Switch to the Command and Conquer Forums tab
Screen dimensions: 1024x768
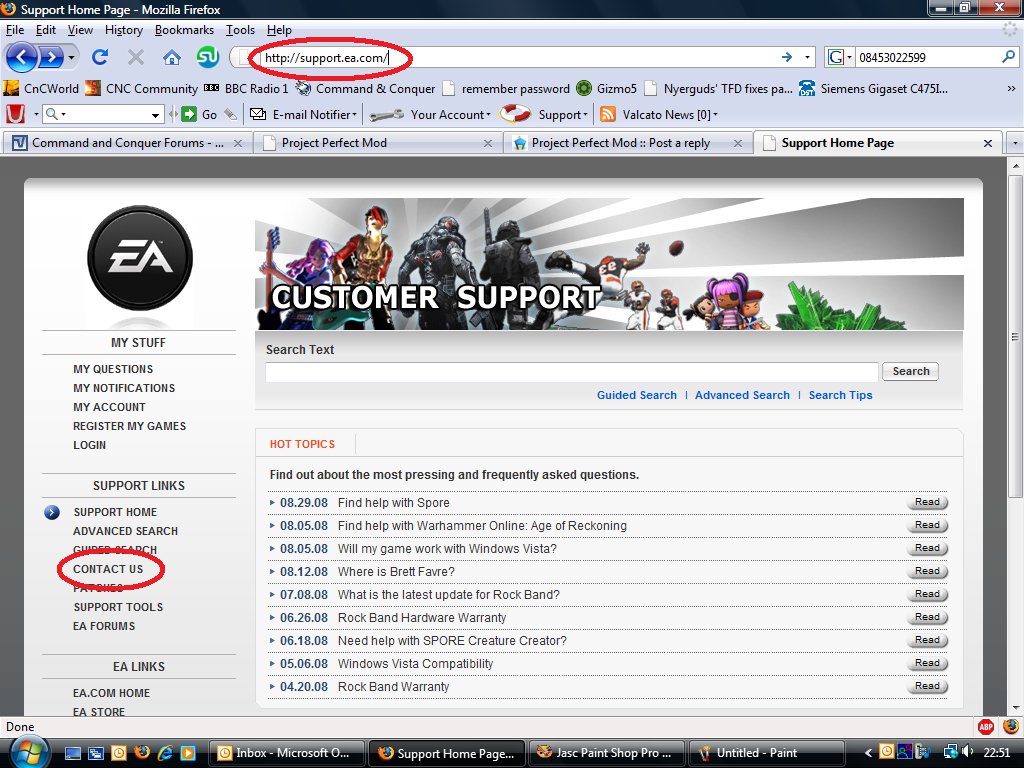pos(127,142)
